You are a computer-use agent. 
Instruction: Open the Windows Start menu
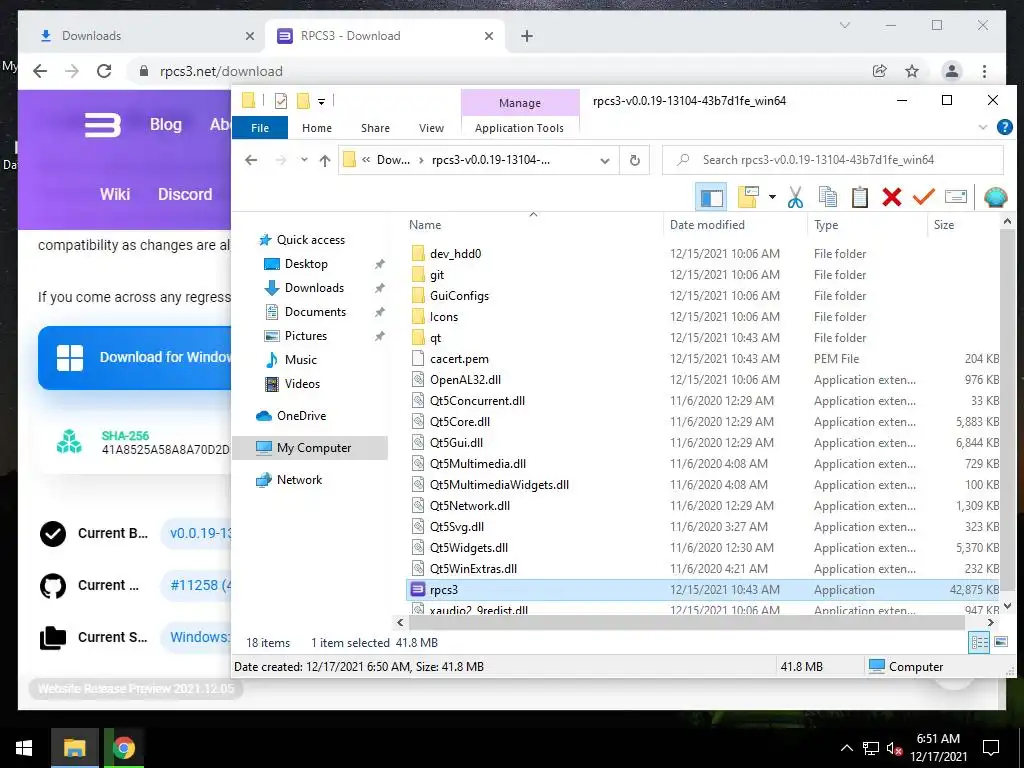point(24,748)
